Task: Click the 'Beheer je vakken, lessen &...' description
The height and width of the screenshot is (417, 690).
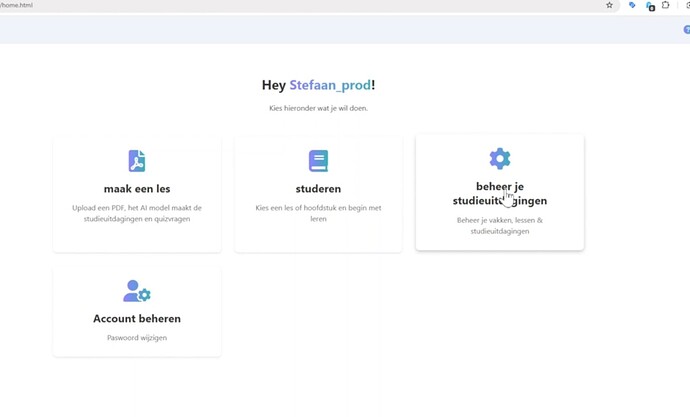Action: pyautogui.click(x=500, y=226)
